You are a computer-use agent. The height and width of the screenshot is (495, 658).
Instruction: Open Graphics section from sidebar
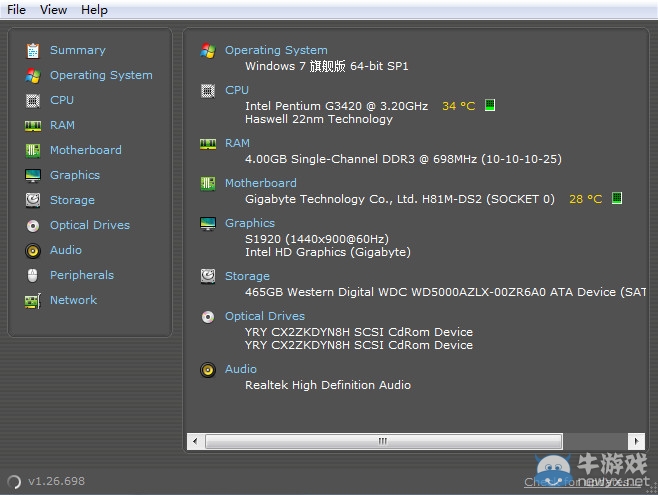point(75,175)
